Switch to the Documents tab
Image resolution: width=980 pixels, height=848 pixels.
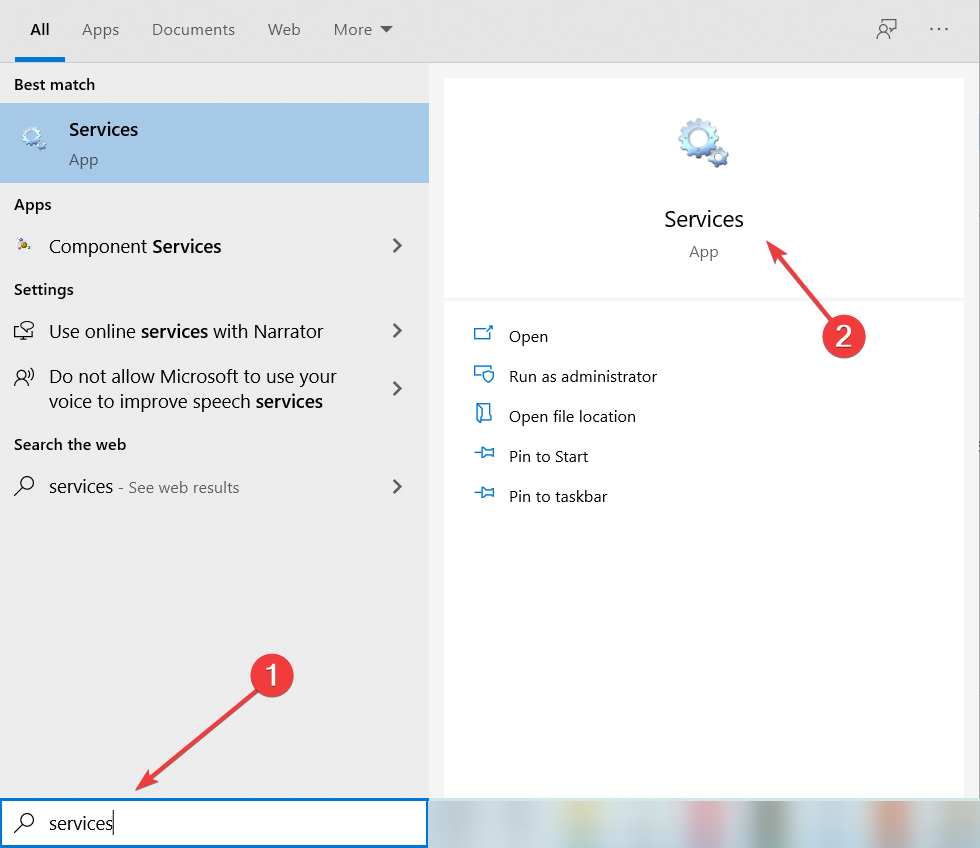click(193, 29)
